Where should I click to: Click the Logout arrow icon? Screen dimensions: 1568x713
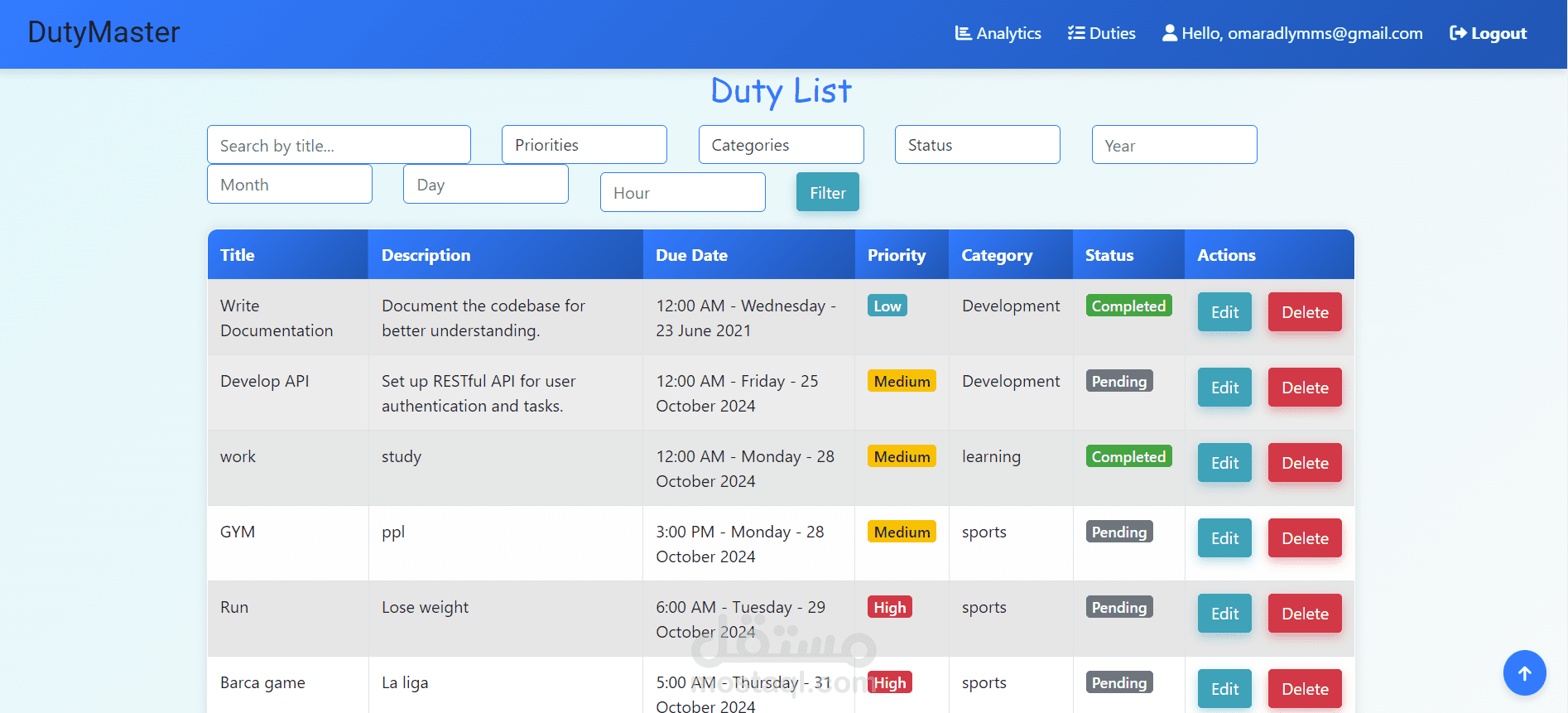[1458, 33]
